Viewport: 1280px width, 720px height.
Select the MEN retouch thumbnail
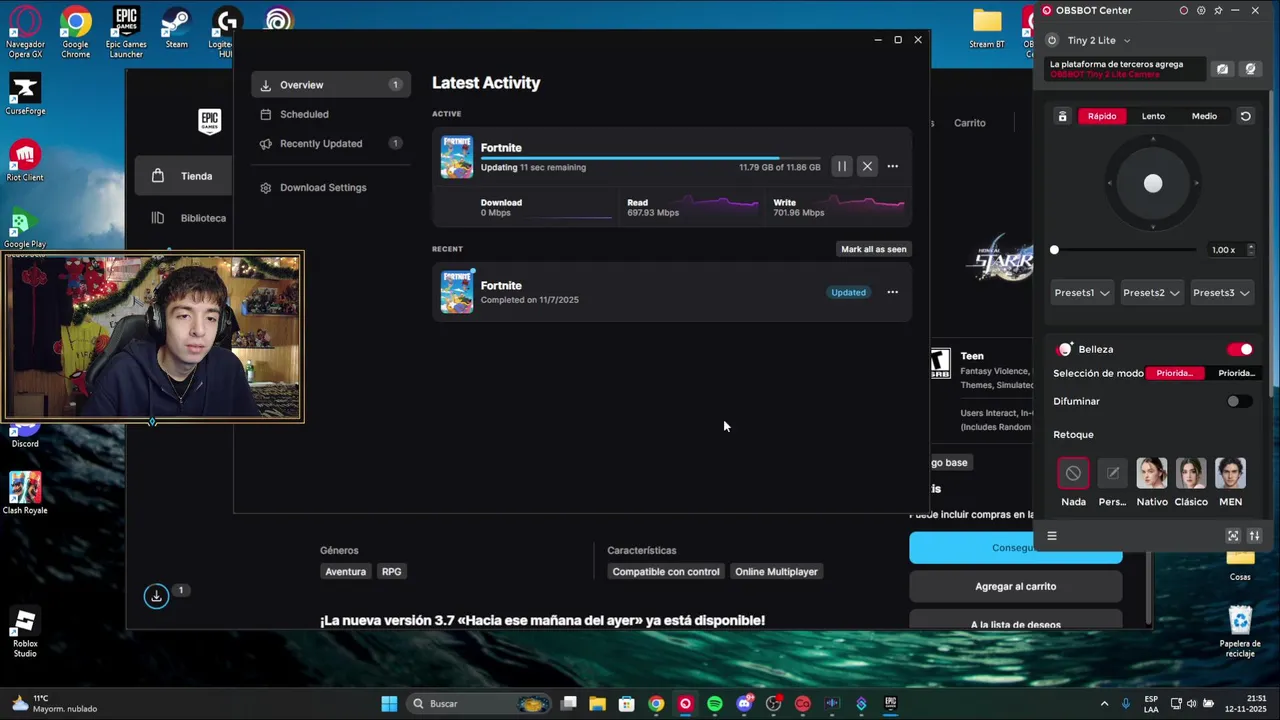(1230, 473)
